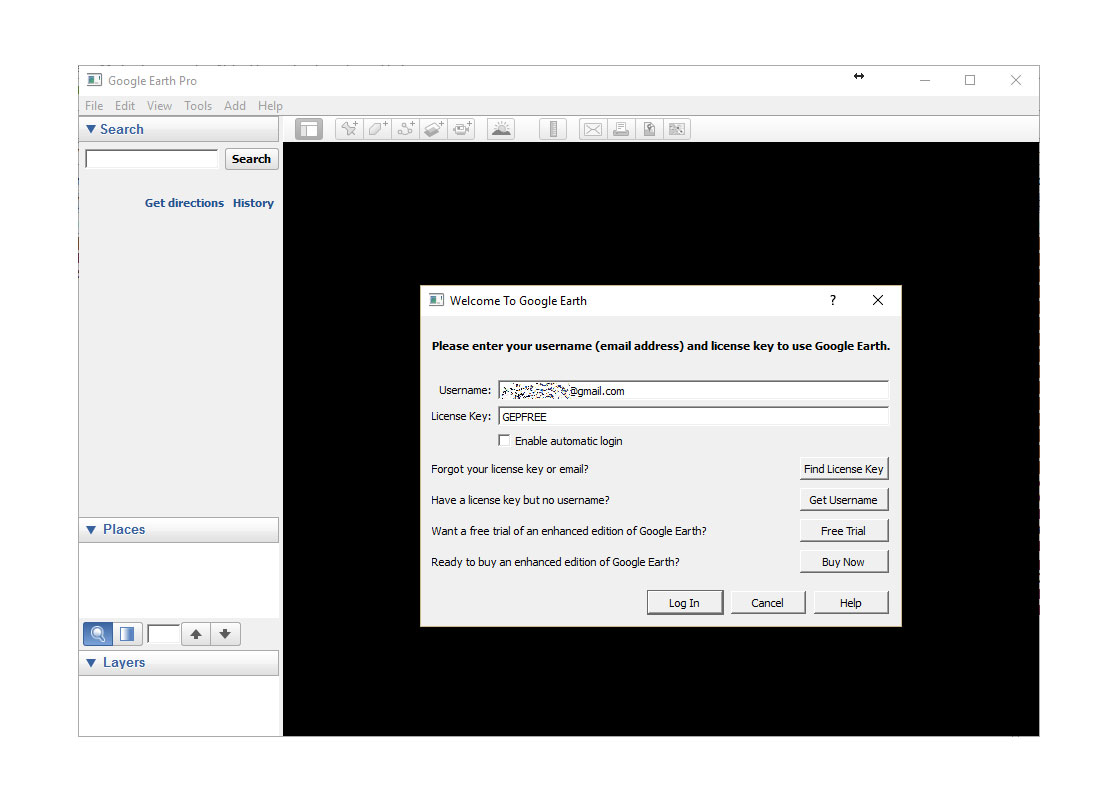Click the Add Image Overlay icon

pos(434,129)
